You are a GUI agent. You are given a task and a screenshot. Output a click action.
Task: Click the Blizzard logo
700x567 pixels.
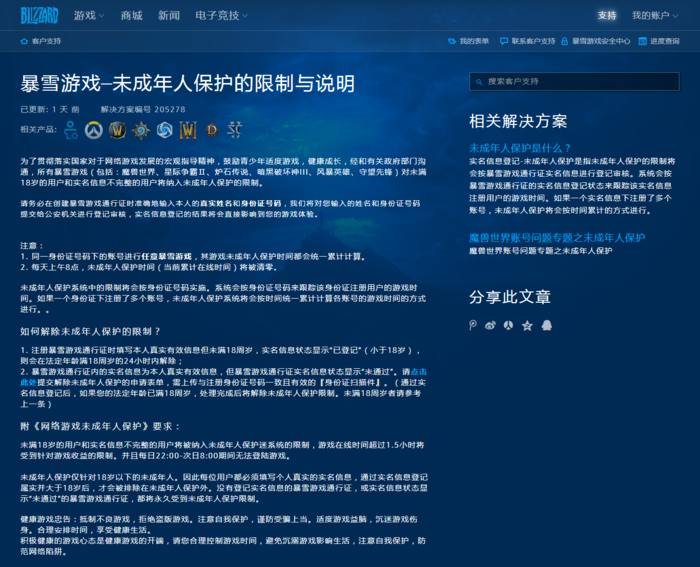[39, 16]
